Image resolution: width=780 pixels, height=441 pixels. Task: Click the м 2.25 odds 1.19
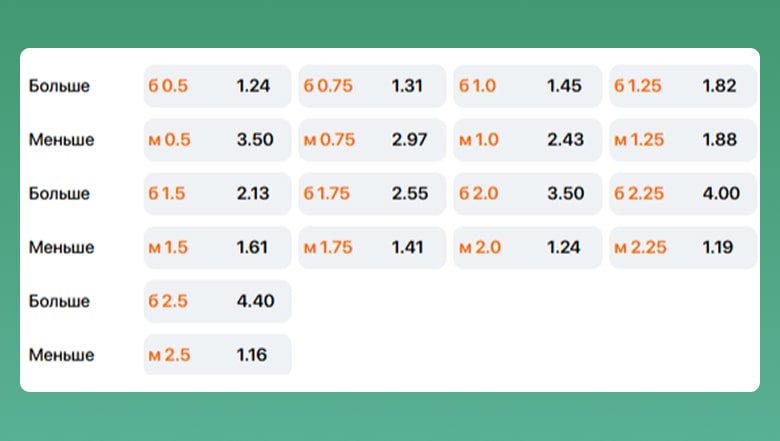coord(682,248)
